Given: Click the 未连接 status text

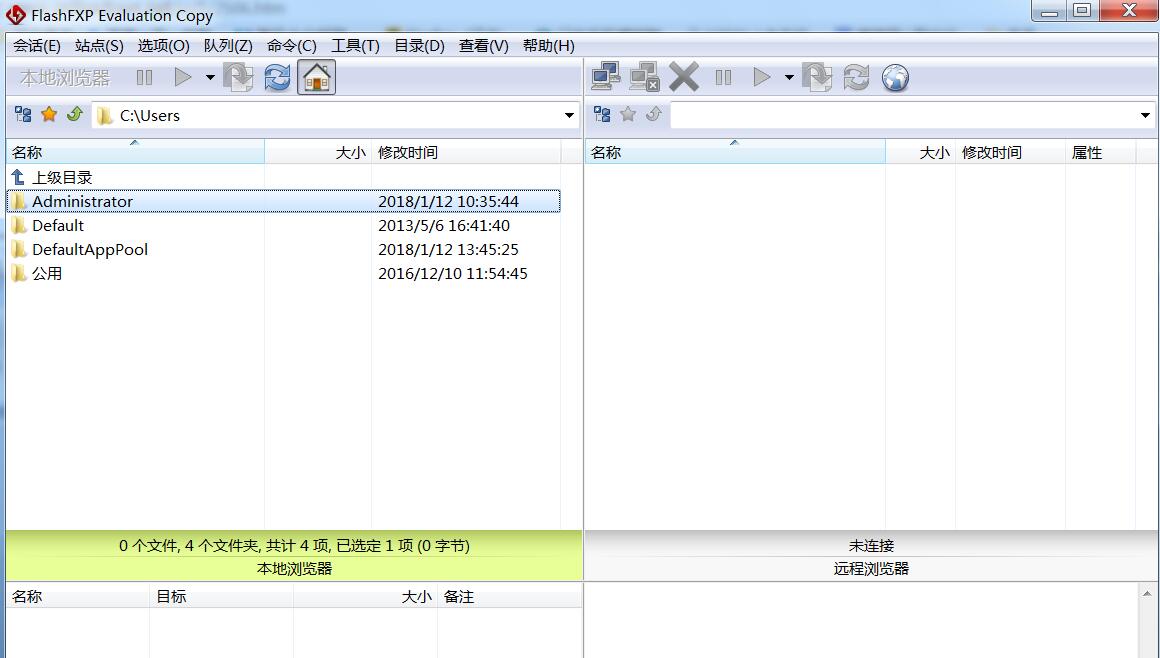Looking at the screenshot, I should click(x=871, y=545).
